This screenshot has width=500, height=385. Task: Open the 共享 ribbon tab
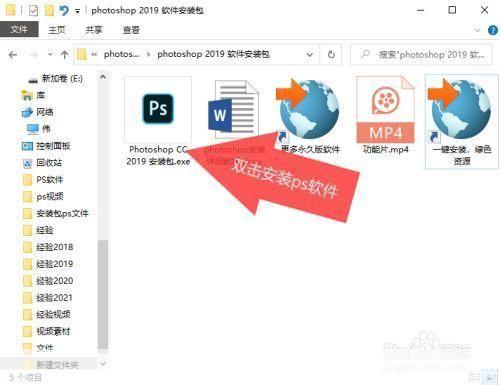pos(94,30)
